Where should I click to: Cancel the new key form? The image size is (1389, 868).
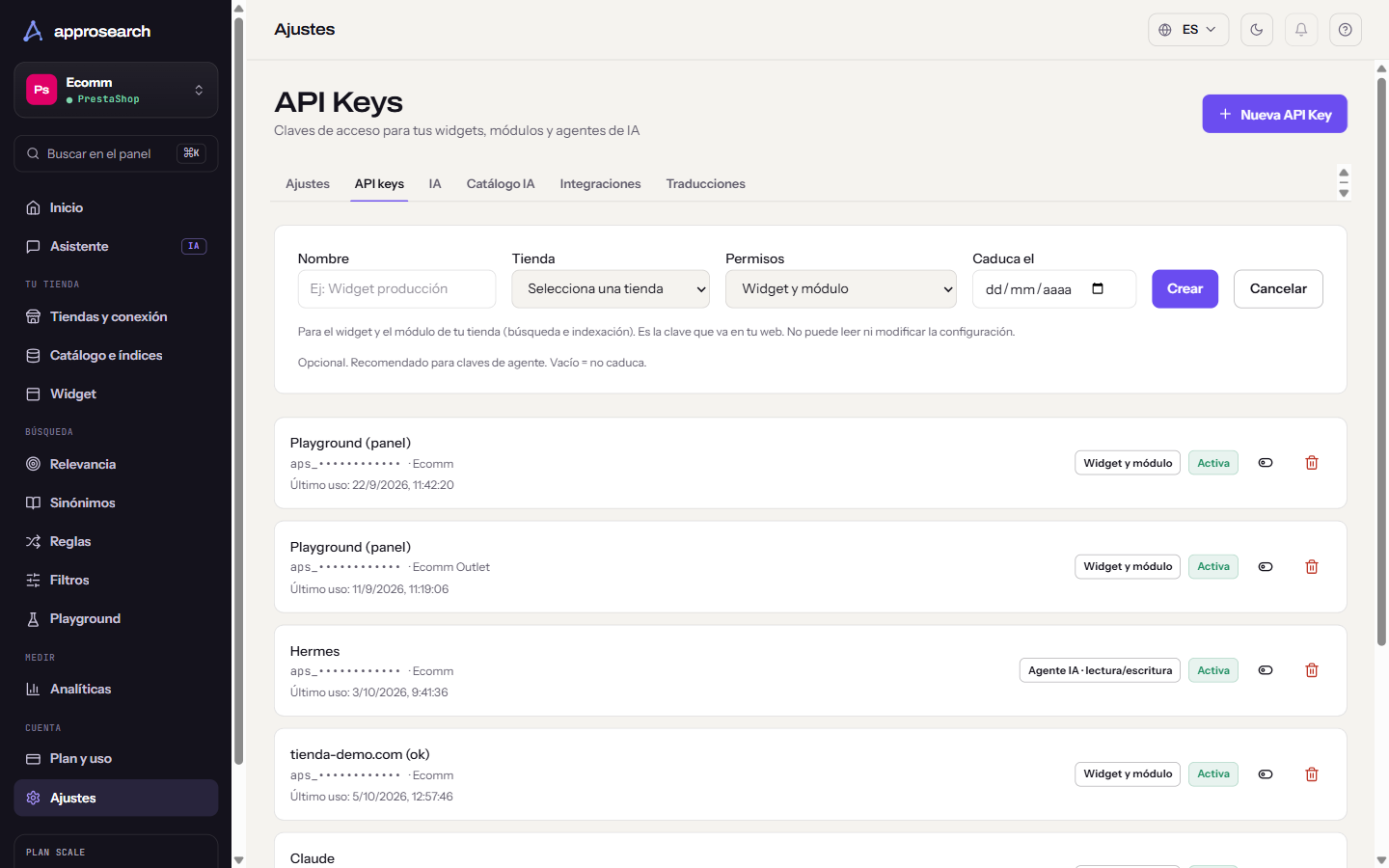click(1278, 289)
